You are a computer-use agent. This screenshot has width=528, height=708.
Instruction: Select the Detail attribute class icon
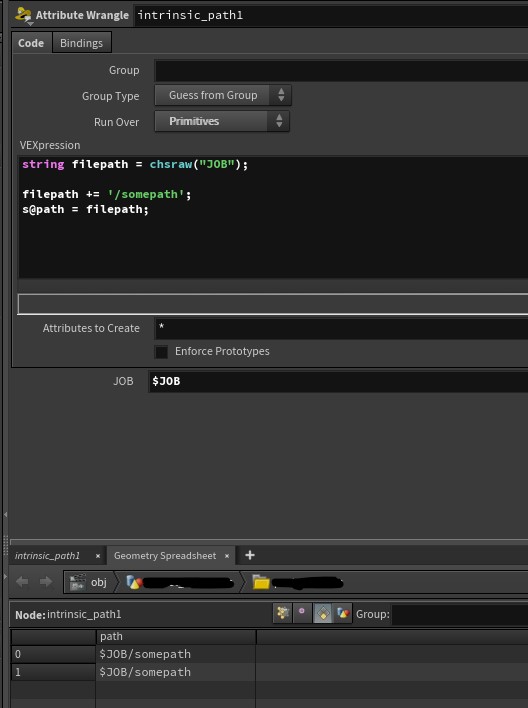point(343,613)
